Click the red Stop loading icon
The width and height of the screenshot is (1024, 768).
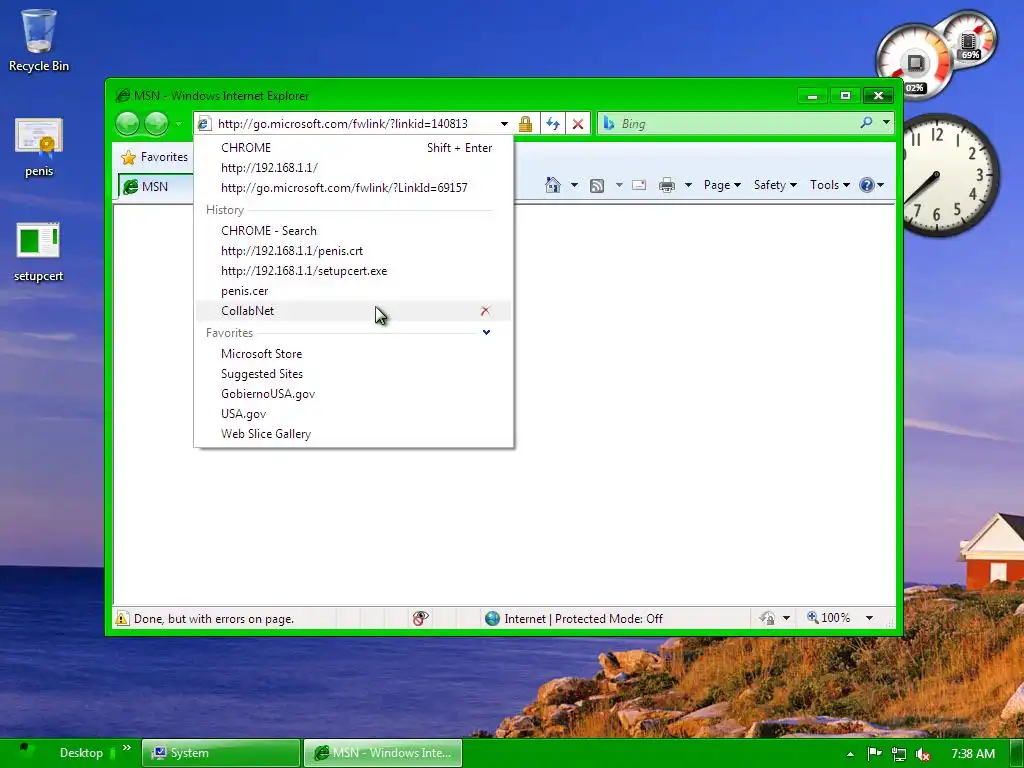coord(578,123)
